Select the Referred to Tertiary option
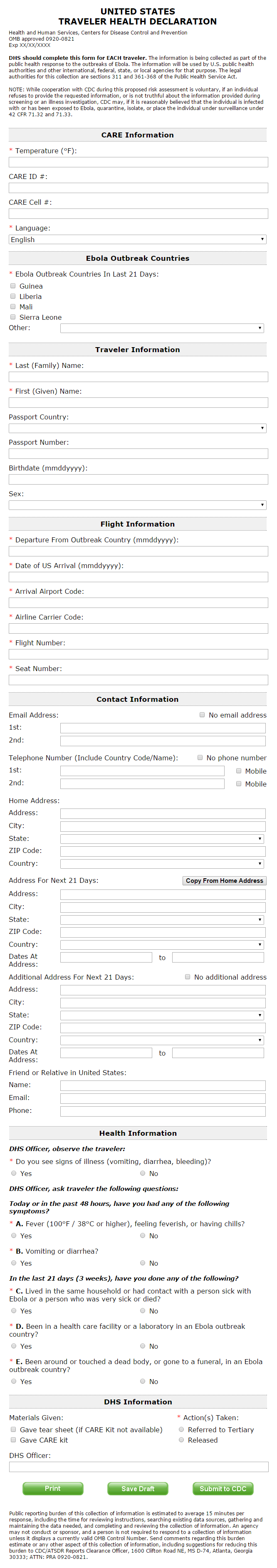This screenshot has width=277, height=1568. [181, 1429]
